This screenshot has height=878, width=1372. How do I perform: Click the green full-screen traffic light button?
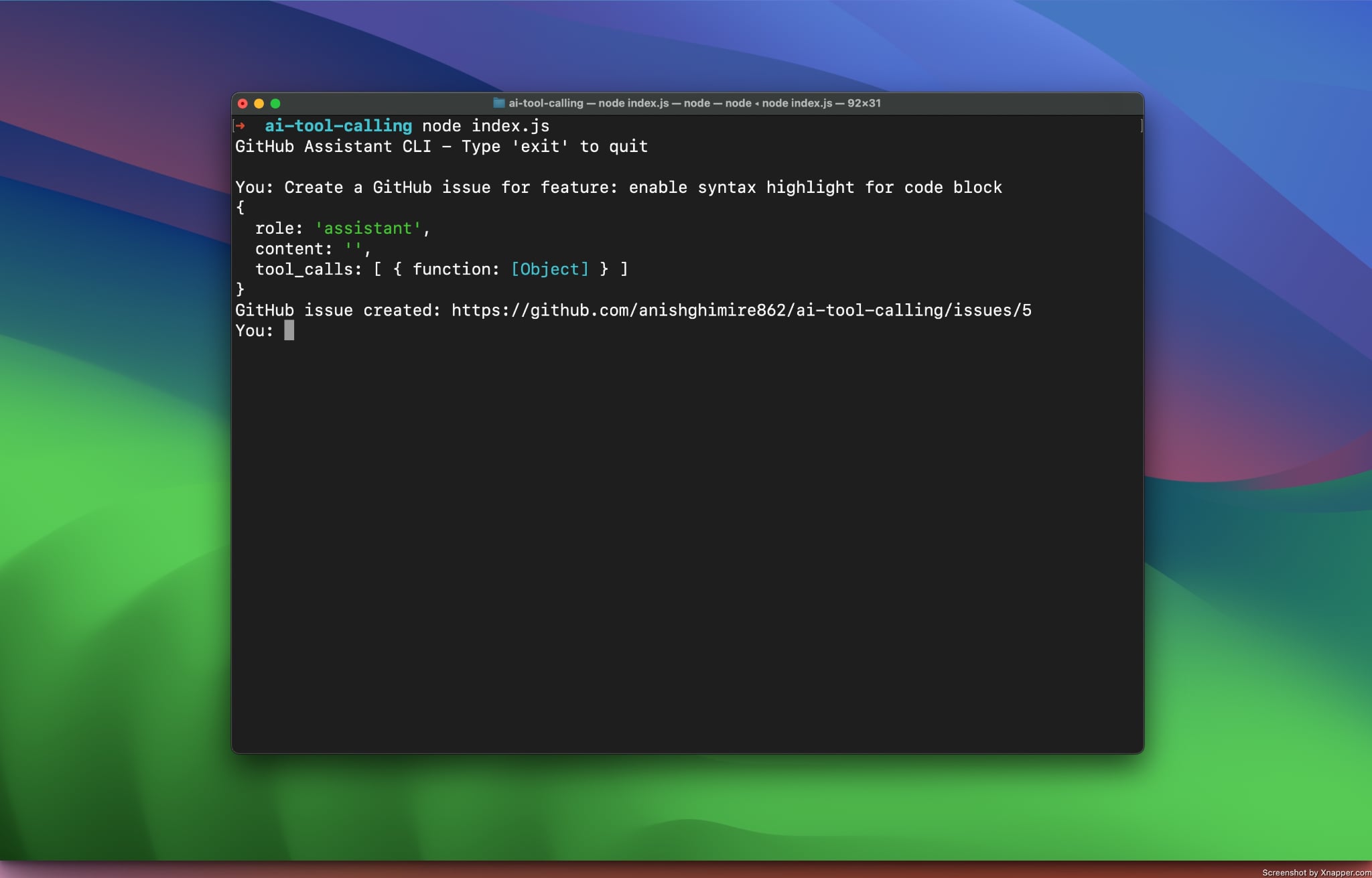(277, 103)
